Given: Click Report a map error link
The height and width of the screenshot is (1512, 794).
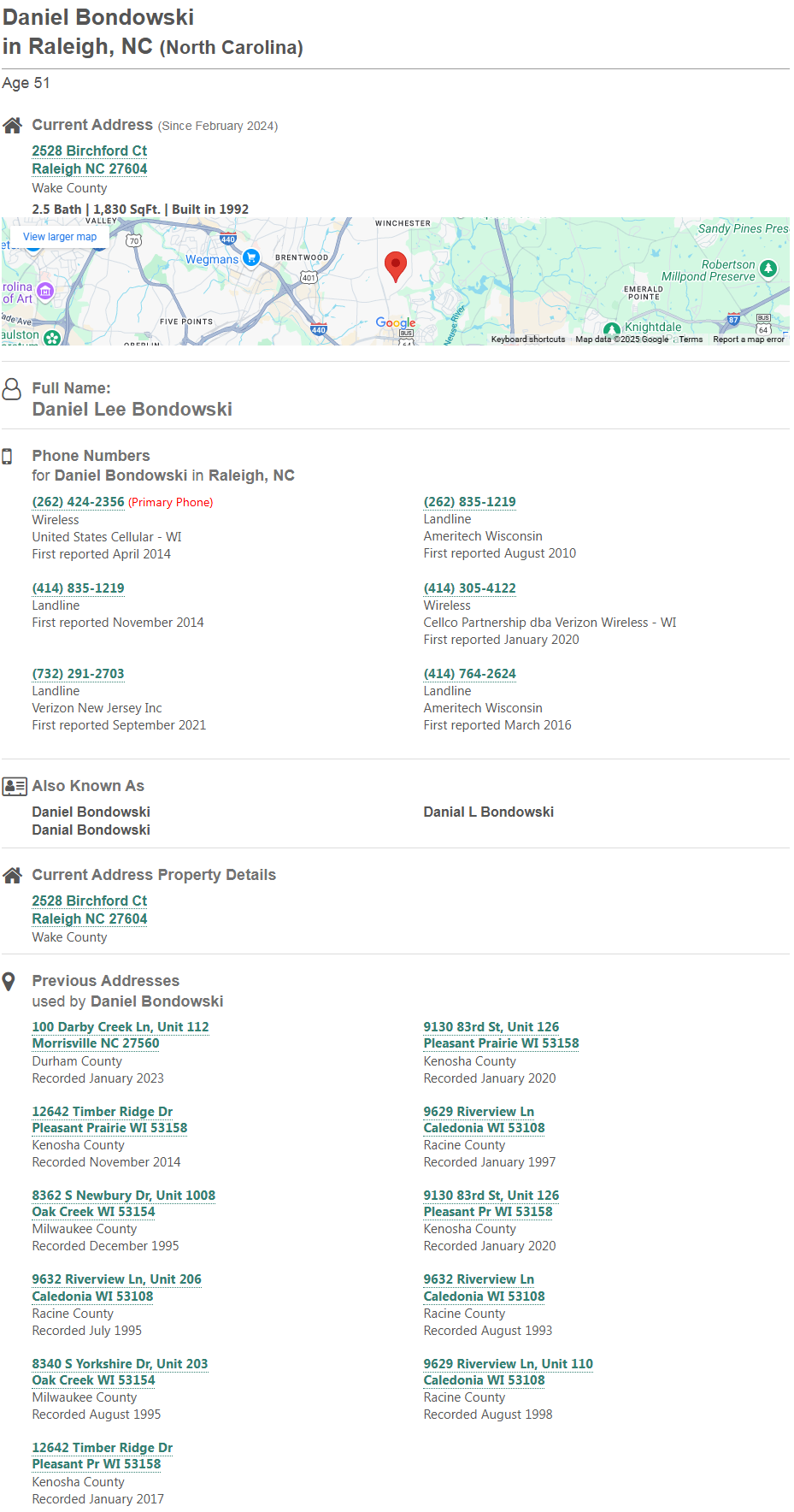Looking at the screenshot, I should click(x=749, y=340).
